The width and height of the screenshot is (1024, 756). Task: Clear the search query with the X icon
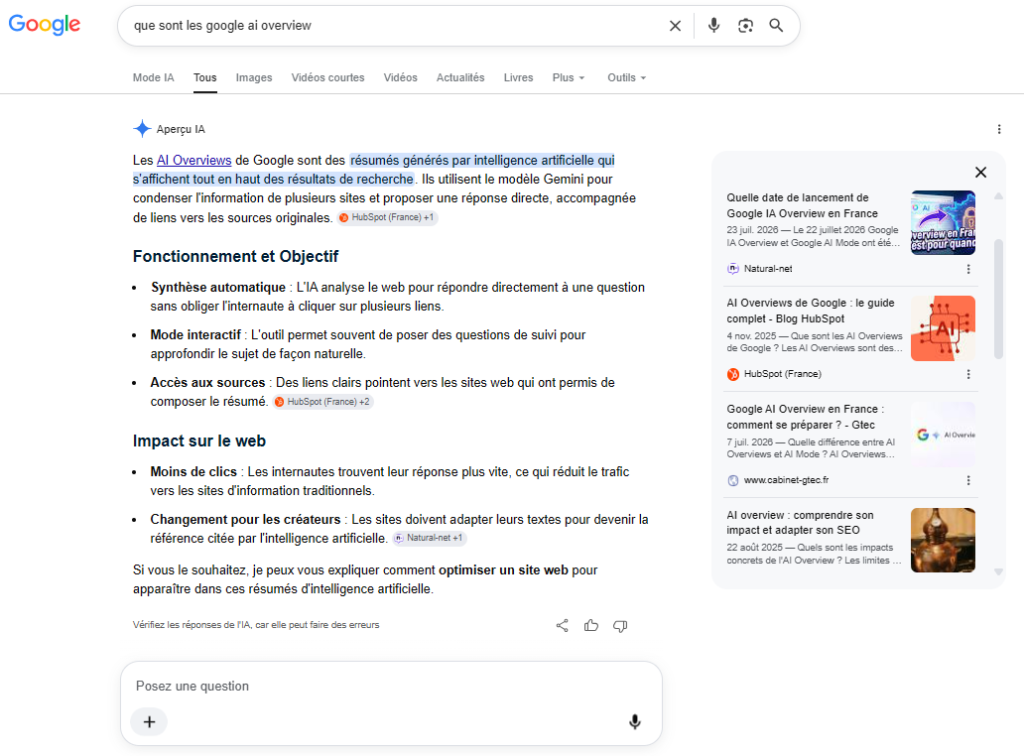(675, 25)
